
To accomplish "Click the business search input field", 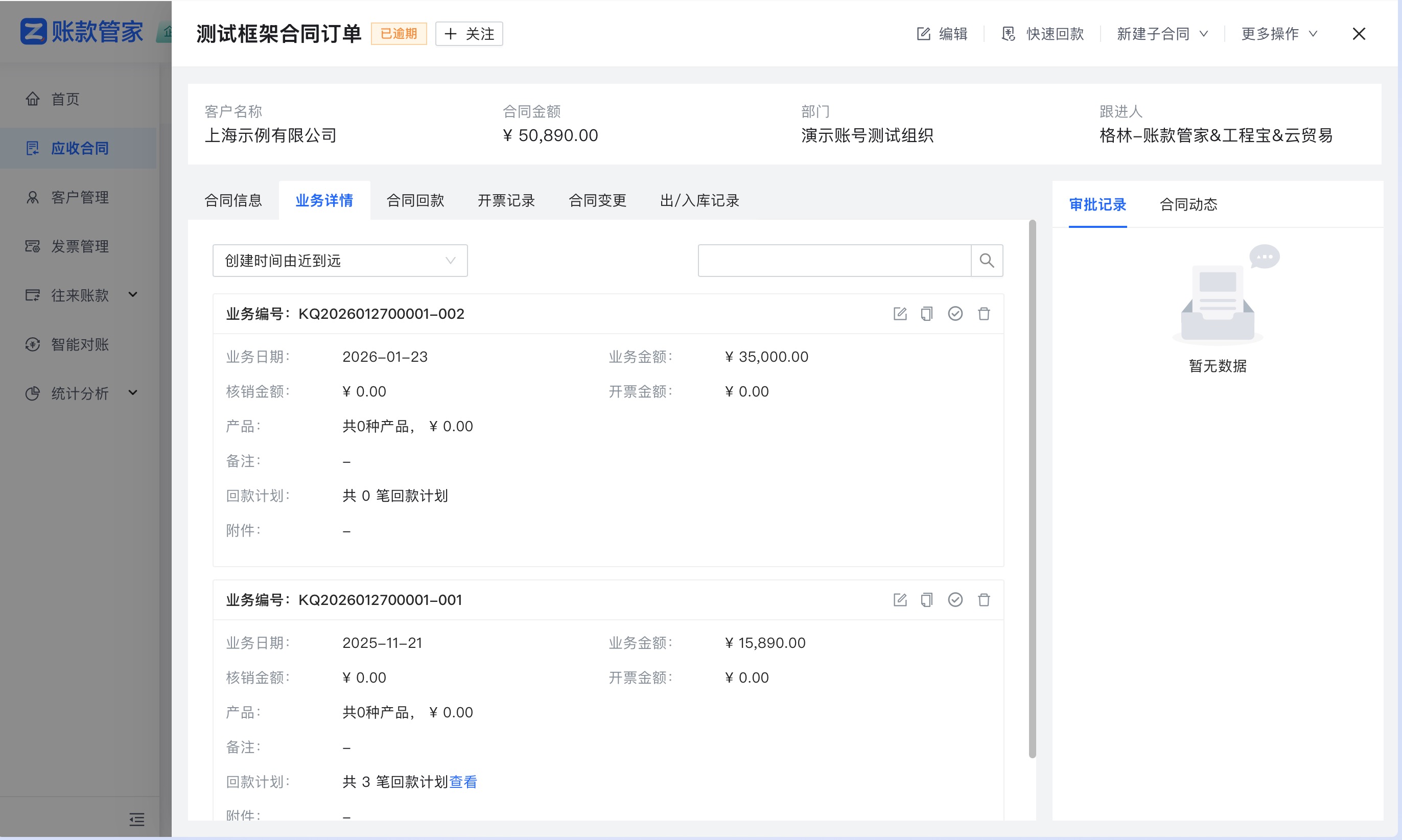I will pos(834,261).
